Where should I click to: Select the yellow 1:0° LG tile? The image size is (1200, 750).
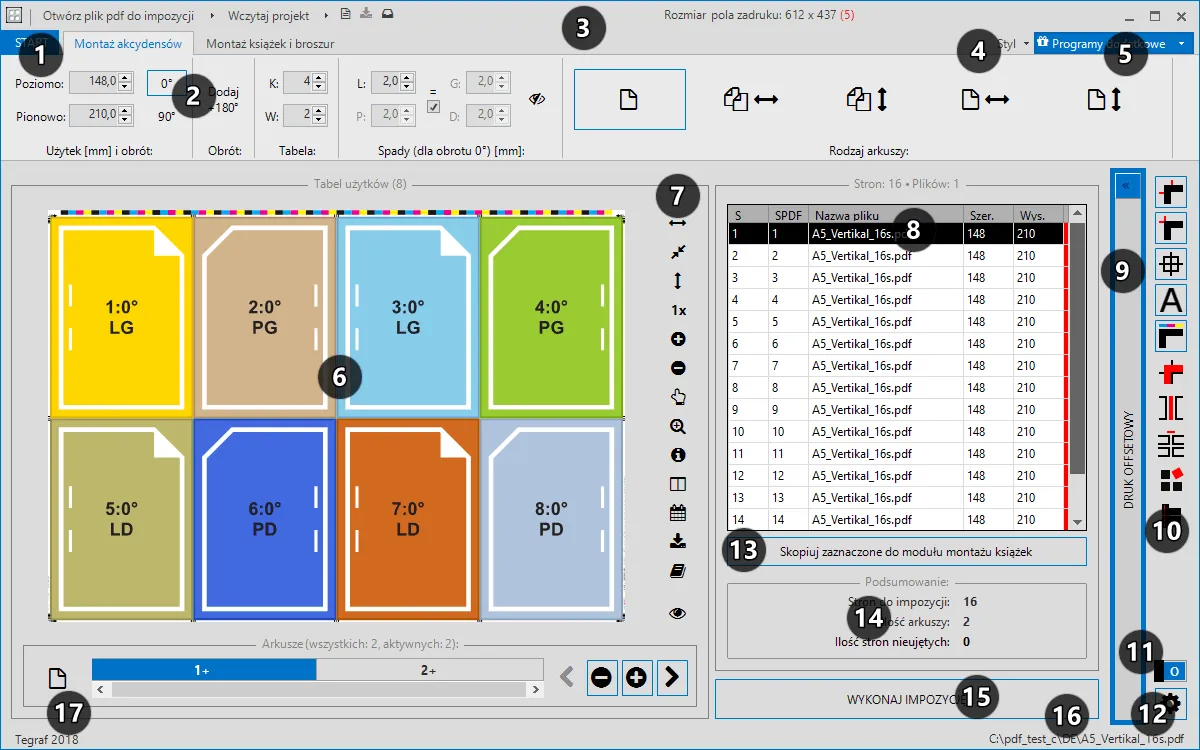pyautogui.click(x=121, y=316)
